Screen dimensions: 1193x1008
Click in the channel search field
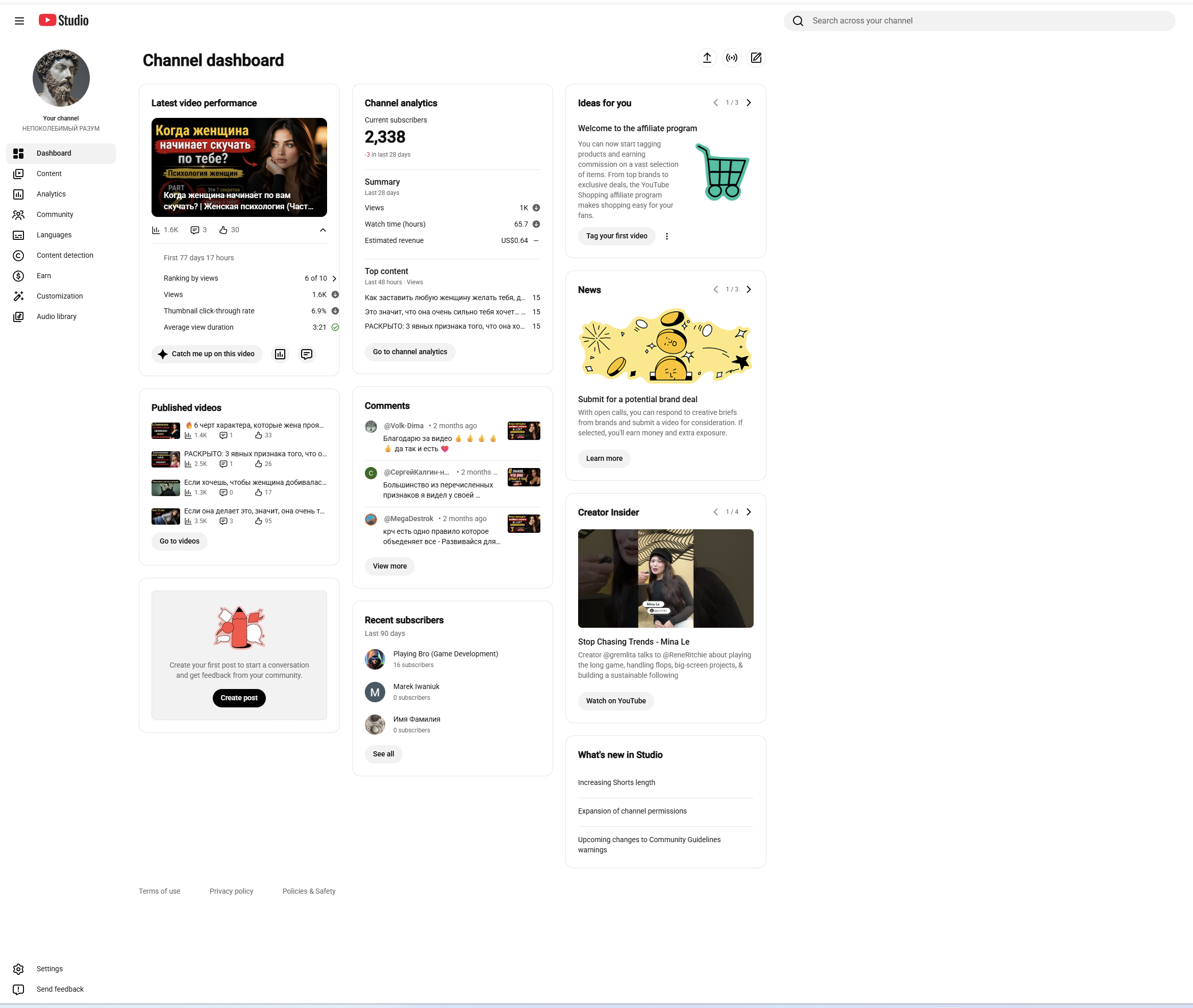(979, 21)
